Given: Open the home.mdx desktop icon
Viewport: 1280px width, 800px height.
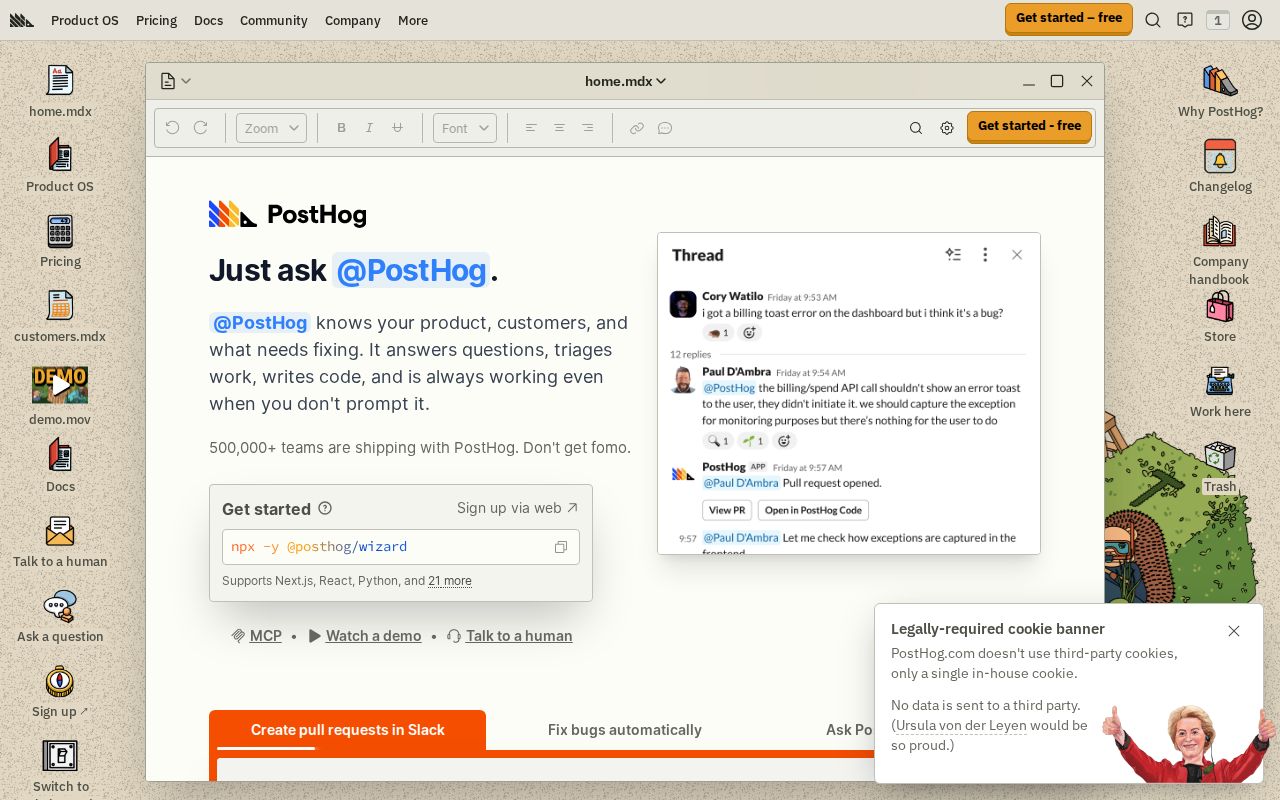Looking at the screenshot, I should 60,91.
